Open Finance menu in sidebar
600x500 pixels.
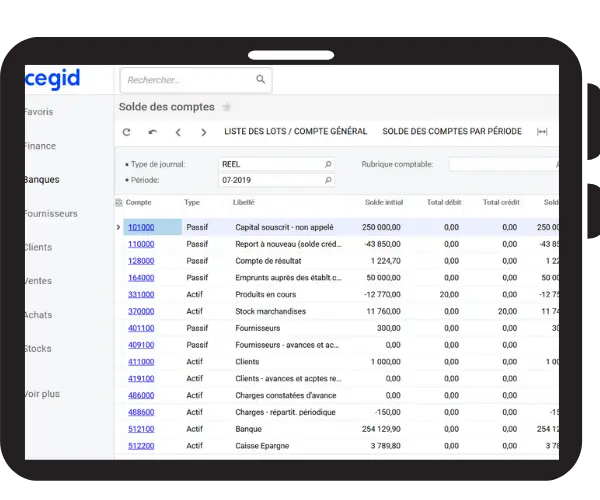click(40, 146)
